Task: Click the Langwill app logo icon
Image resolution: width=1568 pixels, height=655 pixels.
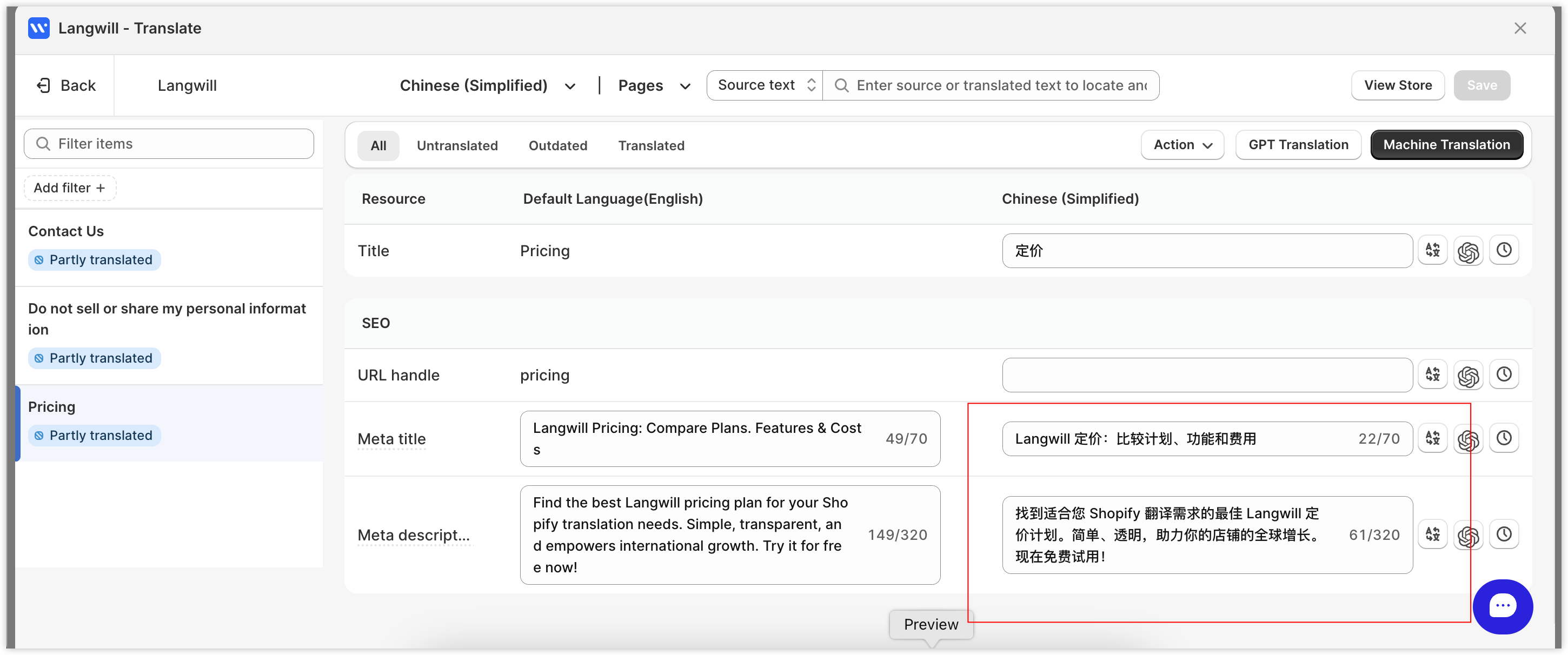Action: click(39, 28)
